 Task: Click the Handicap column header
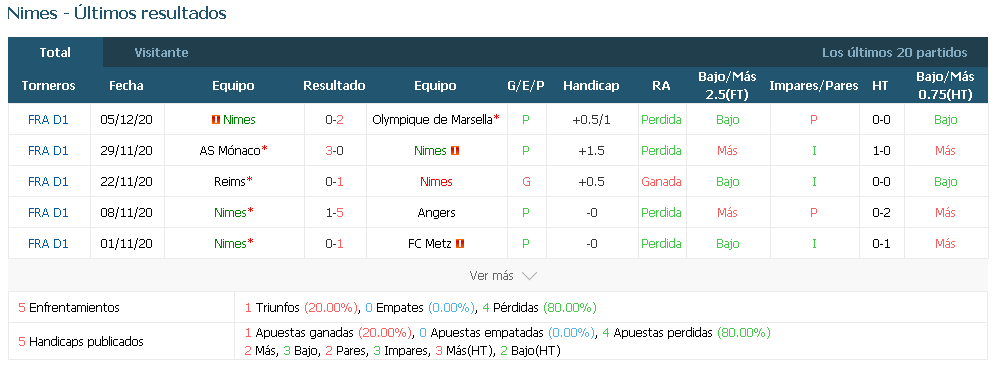[591, 86]
